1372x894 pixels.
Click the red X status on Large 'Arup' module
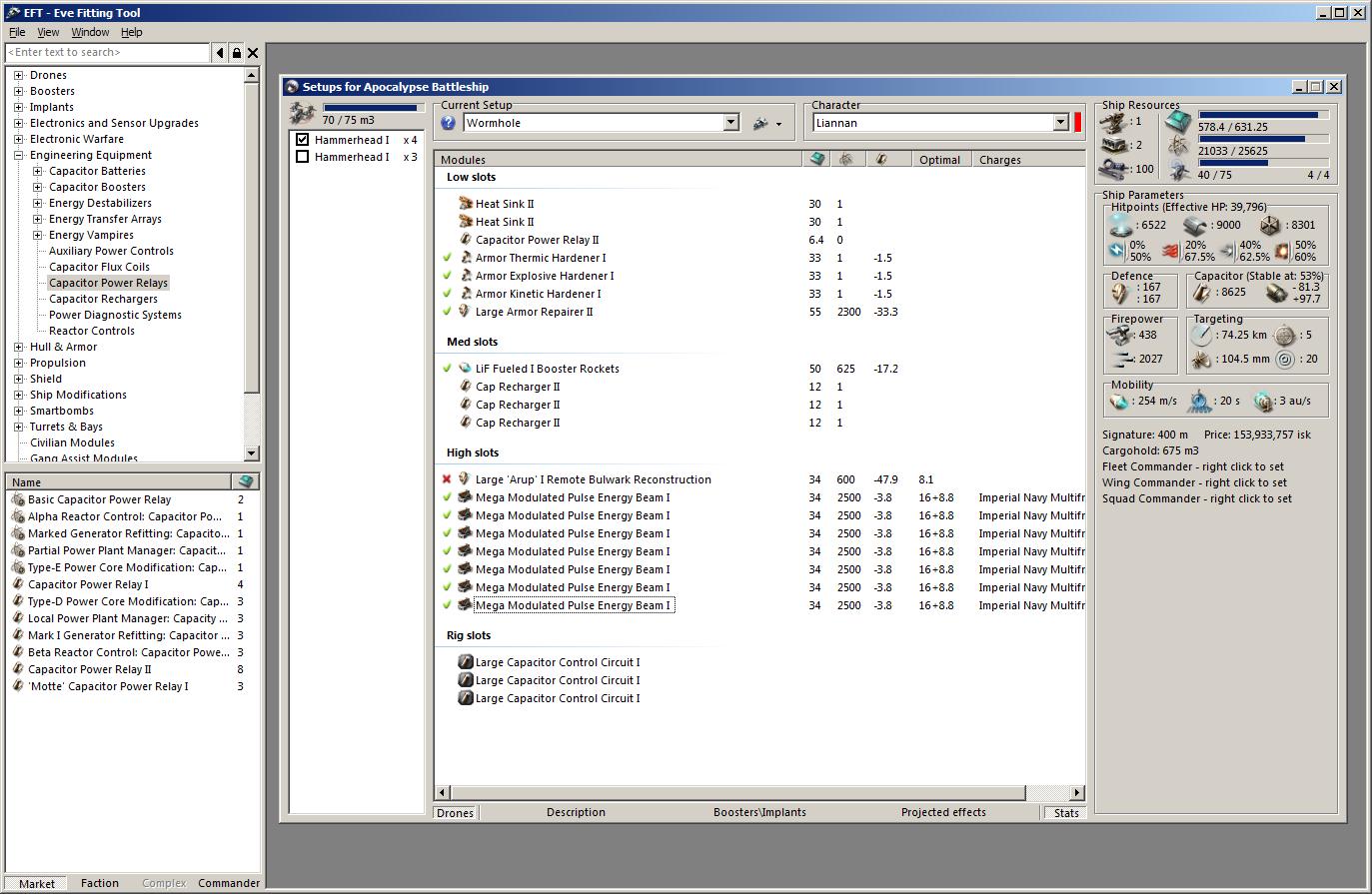pyautogui.click(x=447, y=479)
